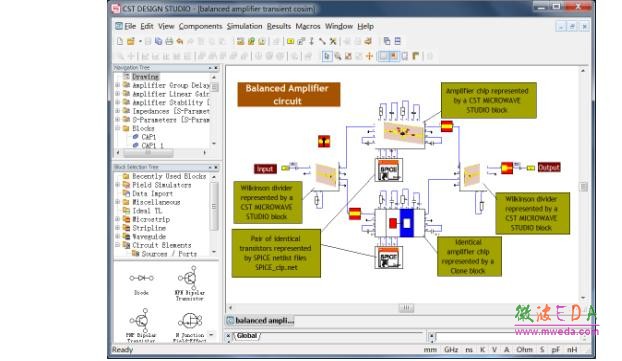Select CAP1 in the Blocks tree
The height and width of the screenshot is (361, 622).
[149, 137]
